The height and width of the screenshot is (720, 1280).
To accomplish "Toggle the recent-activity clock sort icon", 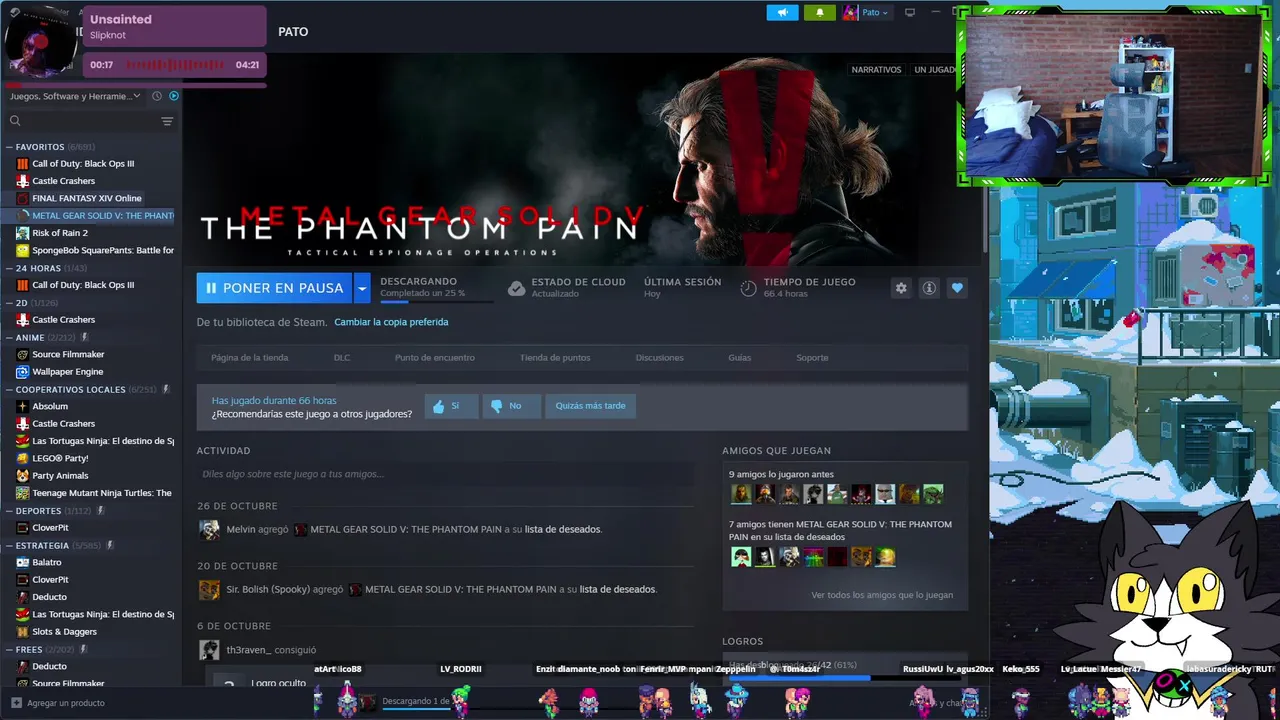I will pos(157,96).
